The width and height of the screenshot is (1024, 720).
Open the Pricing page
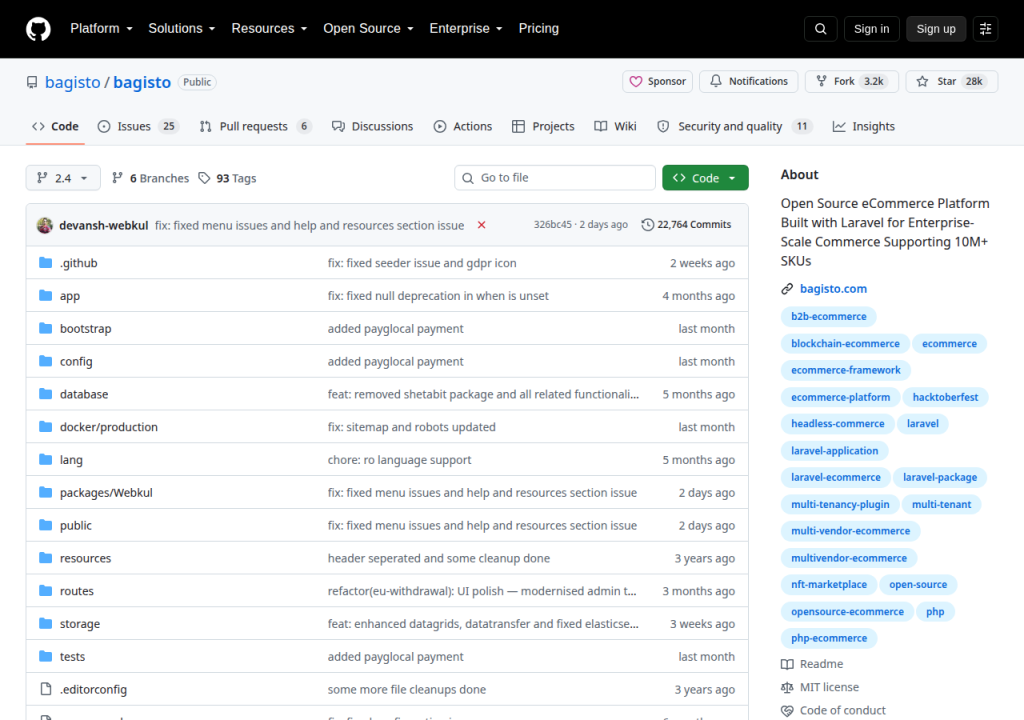click(539, 29)
